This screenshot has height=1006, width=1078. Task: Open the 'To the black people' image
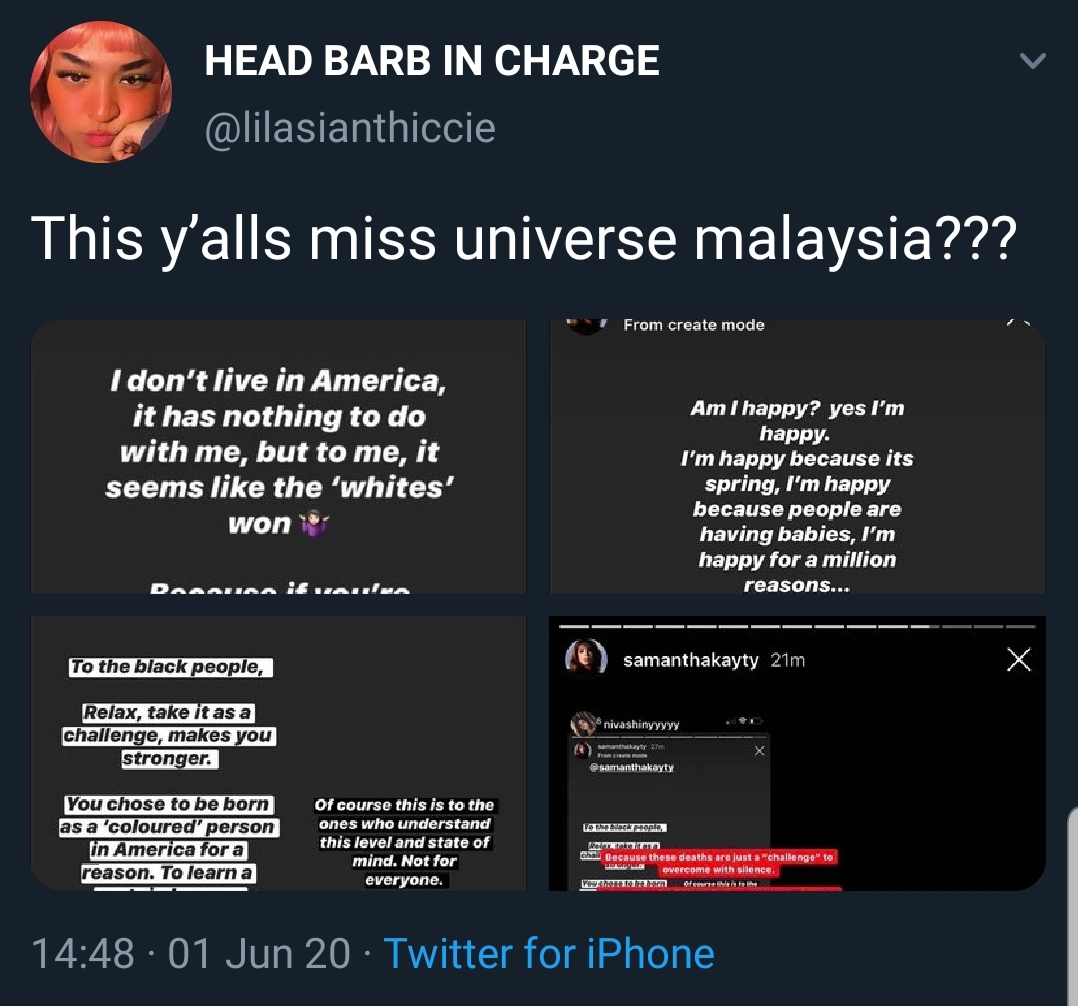278,753
